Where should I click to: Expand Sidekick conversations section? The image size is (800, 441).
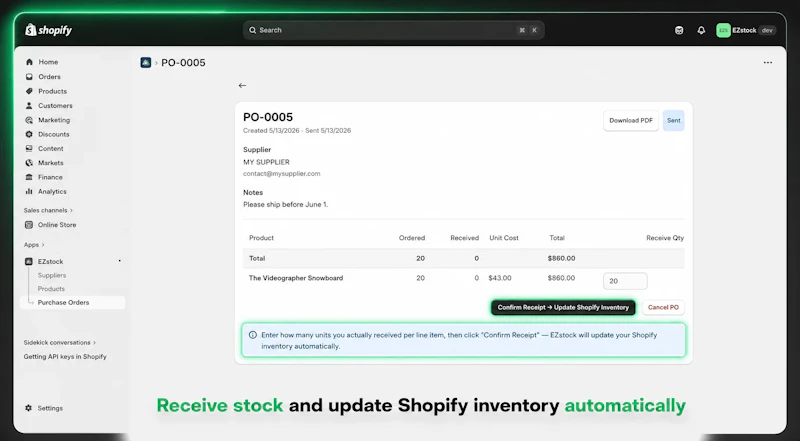(x=60, y=342)
